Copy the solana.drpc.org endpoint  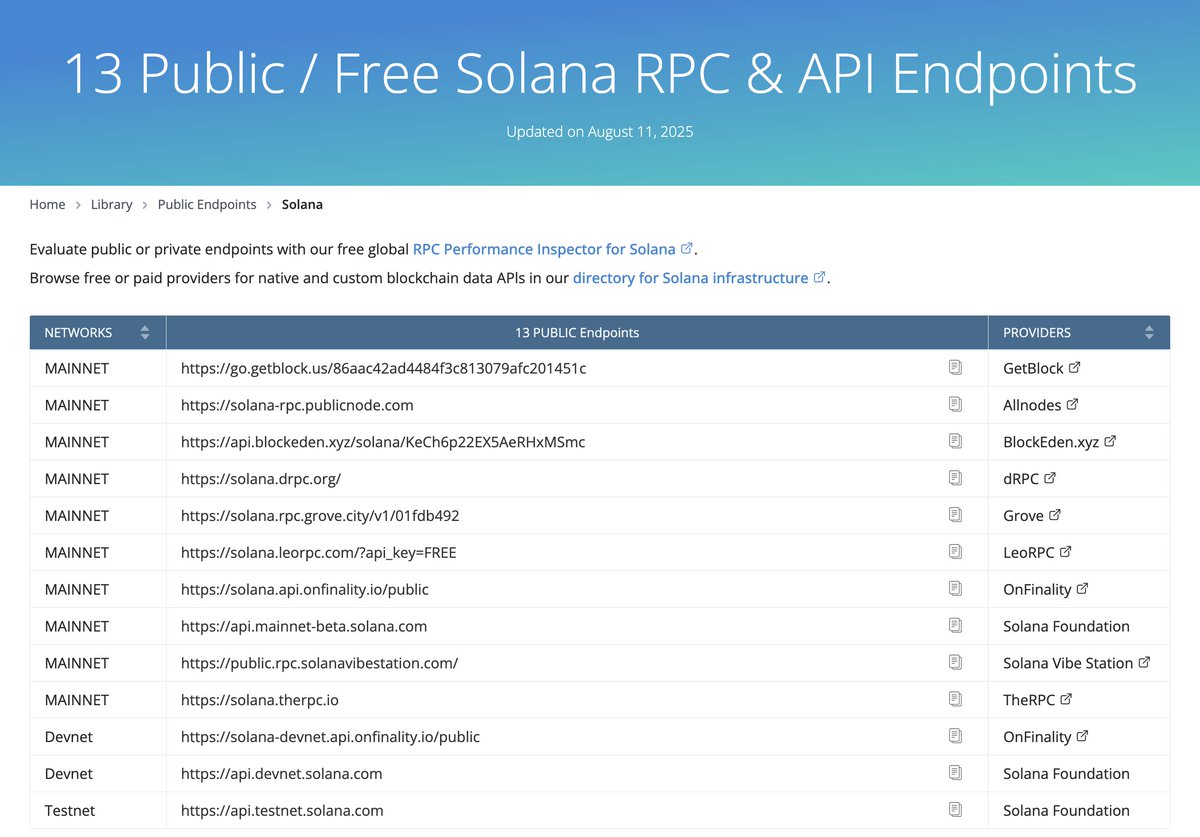point(955,478)
